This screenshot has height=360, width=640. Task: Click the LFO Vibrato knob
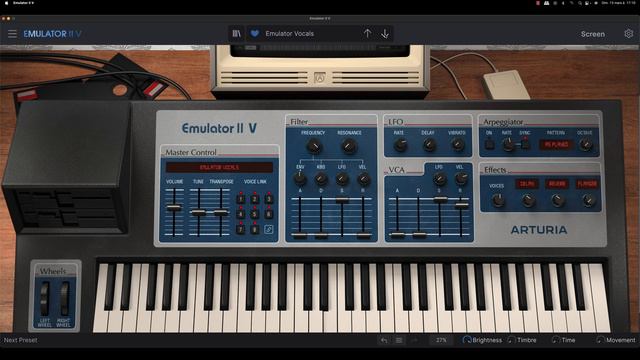[458, 144]
